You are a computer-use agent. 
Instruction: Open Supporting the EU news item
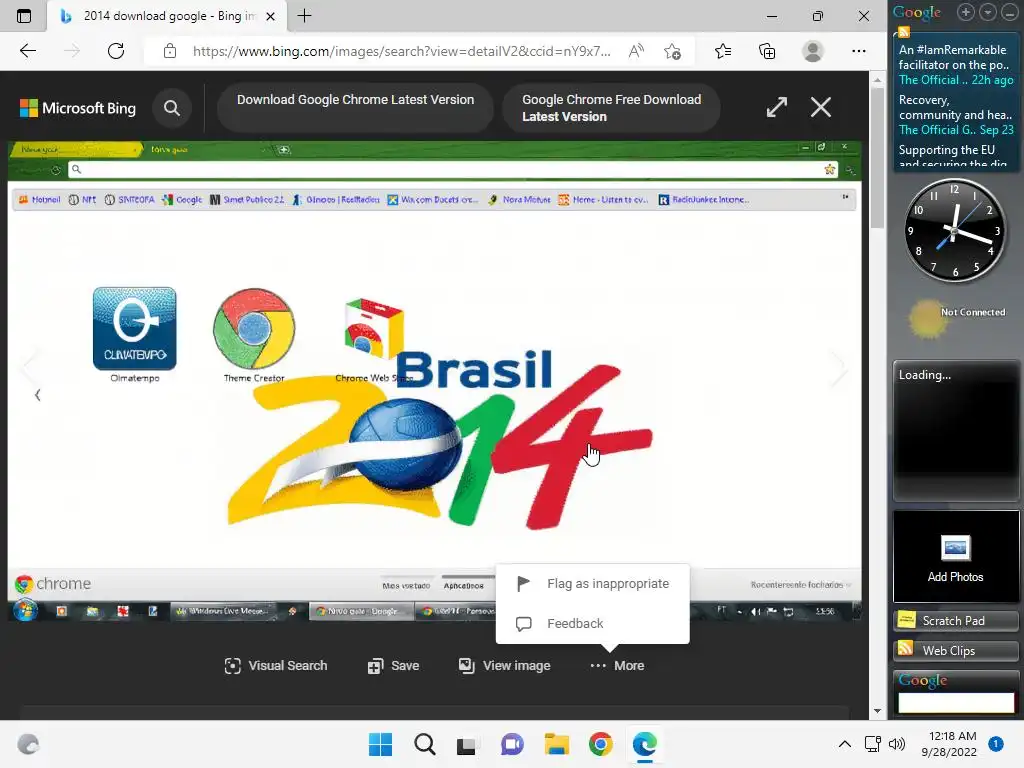955,155
